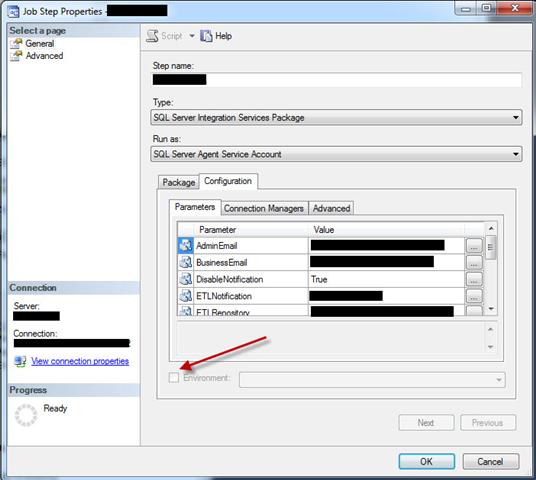Select the AdminEmail parameter name
The width and height of the screenshot is (536, 480).
217,245
